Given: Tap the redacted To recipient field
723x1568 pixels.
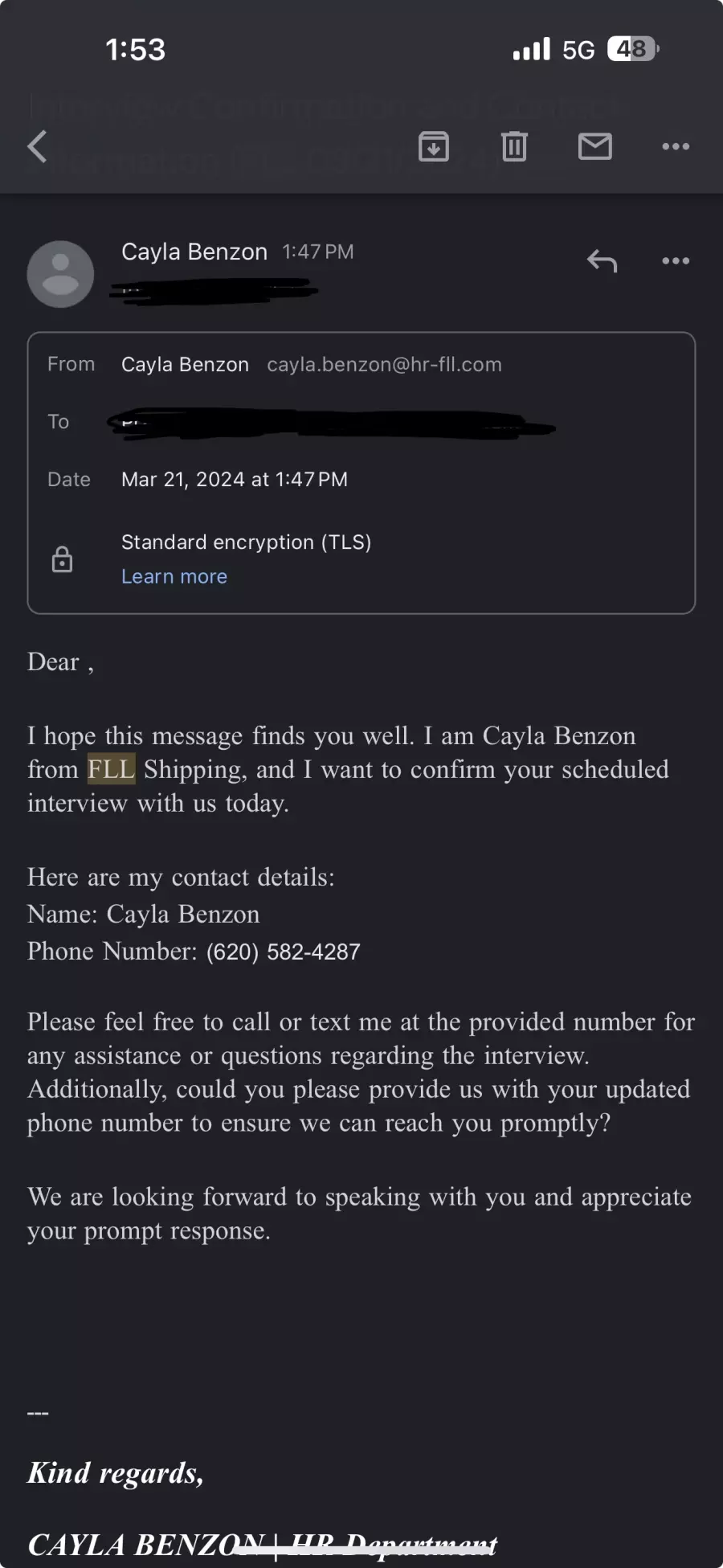Looking at the screenshot, I should click(x=332, y=423).
